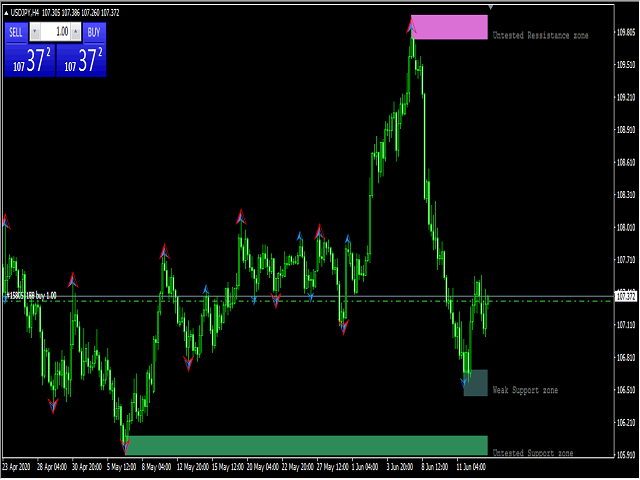This screenshot has height=480, width=640.
Task: Click the 107.110 price axis label
Action: pos(625,325)
